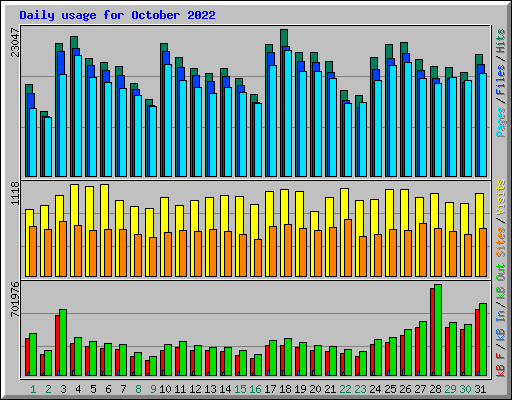Click day label 1 on the x-axis
The image size is (512, 400).
coord(33,389)
